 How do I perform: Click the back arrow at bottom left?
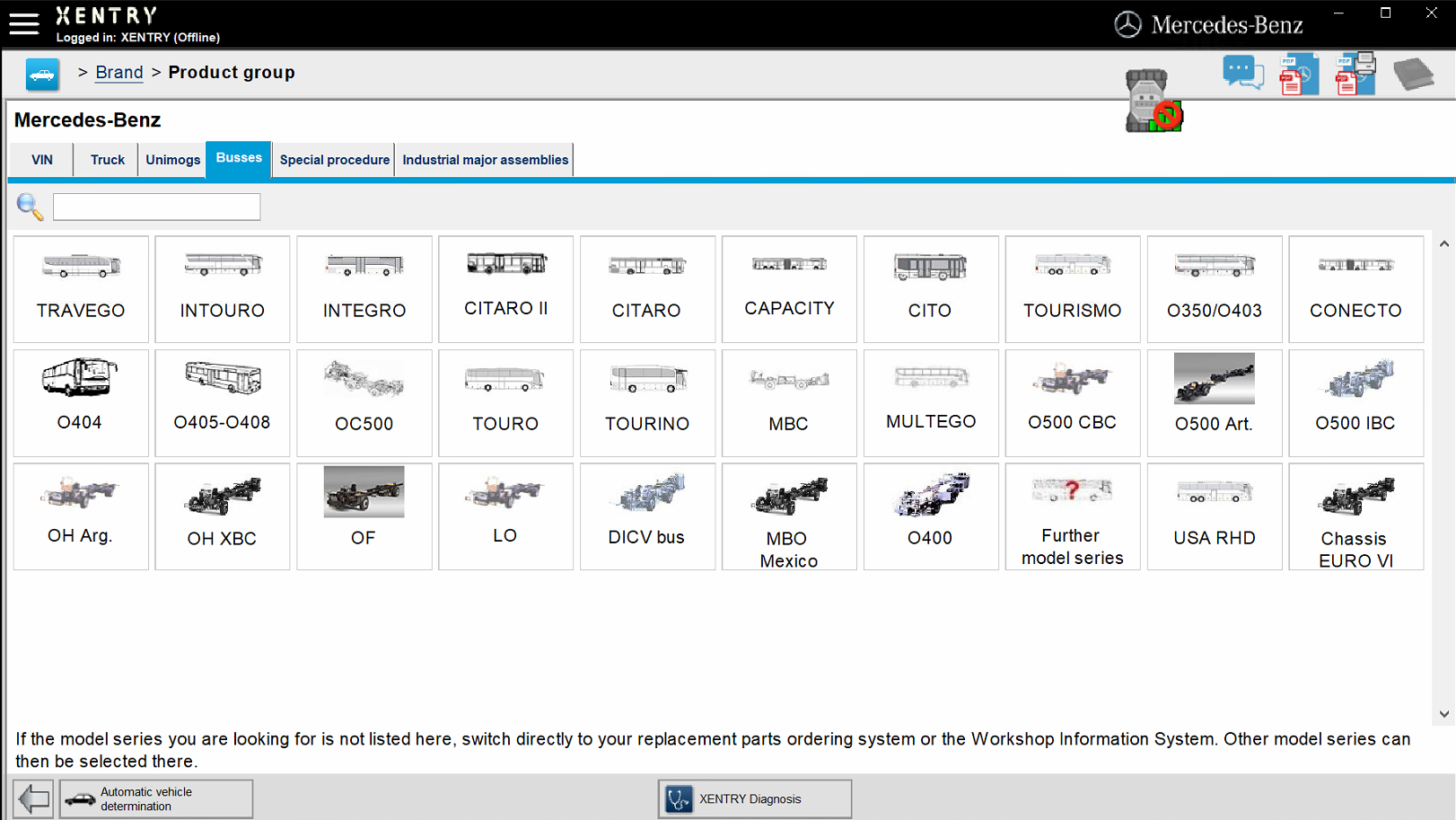pos(32,798)
